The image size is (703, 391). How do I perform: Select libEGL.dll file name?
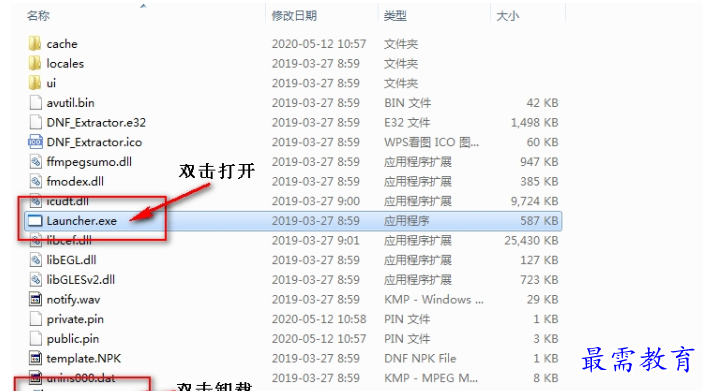[x=71, y=261]
